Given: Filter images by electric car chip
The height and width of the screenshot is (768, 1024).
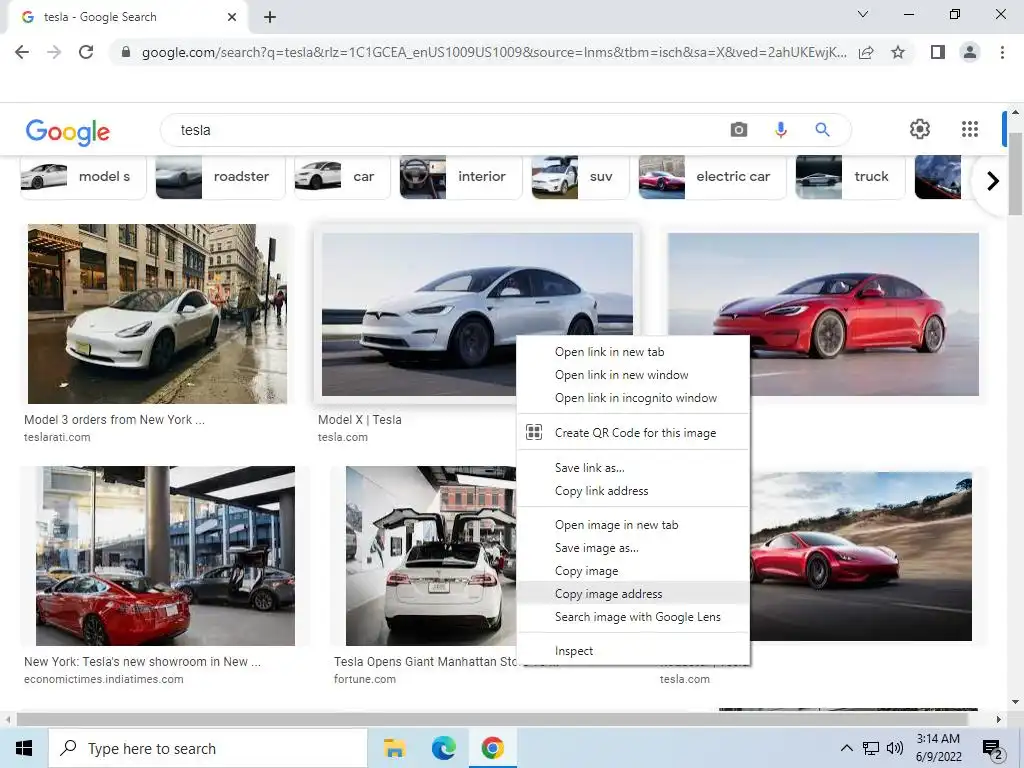Looking at the screenshot, I should (712, 176).
